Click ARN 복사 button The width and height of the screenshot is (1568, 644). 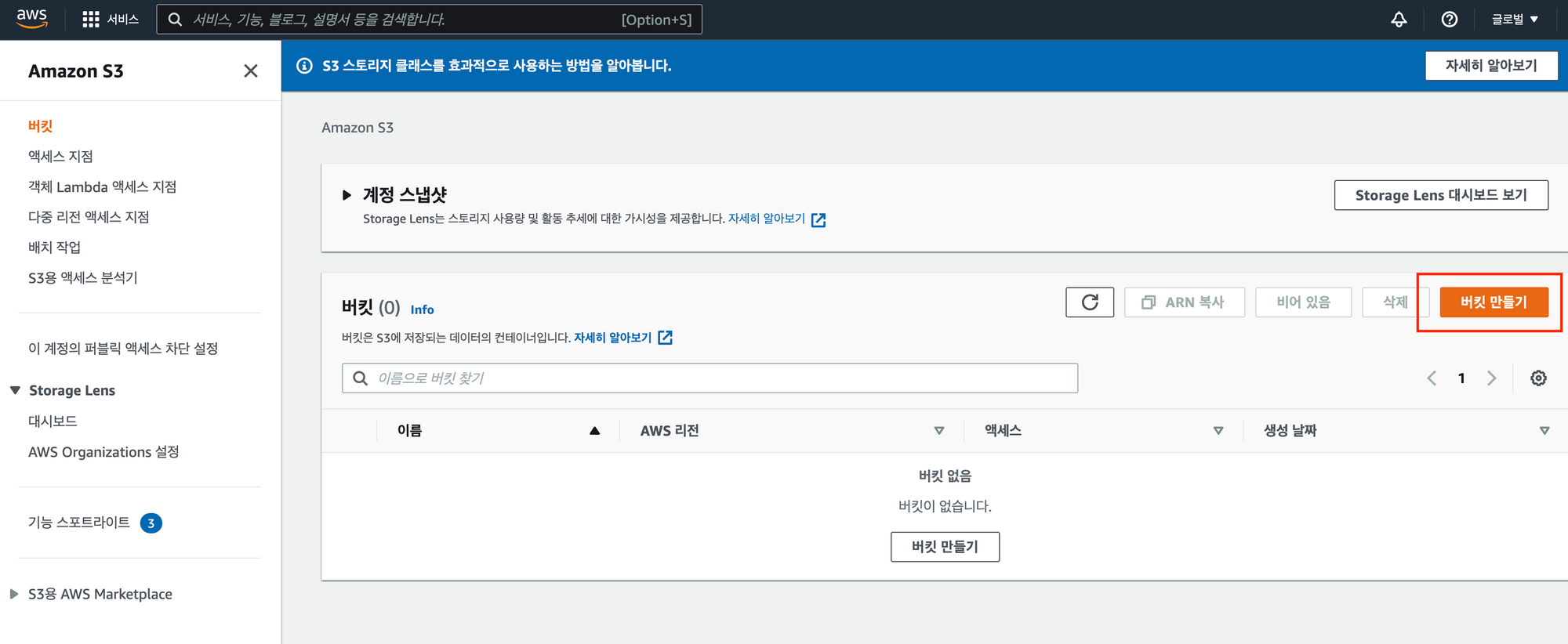click(x=1185, y=302)
